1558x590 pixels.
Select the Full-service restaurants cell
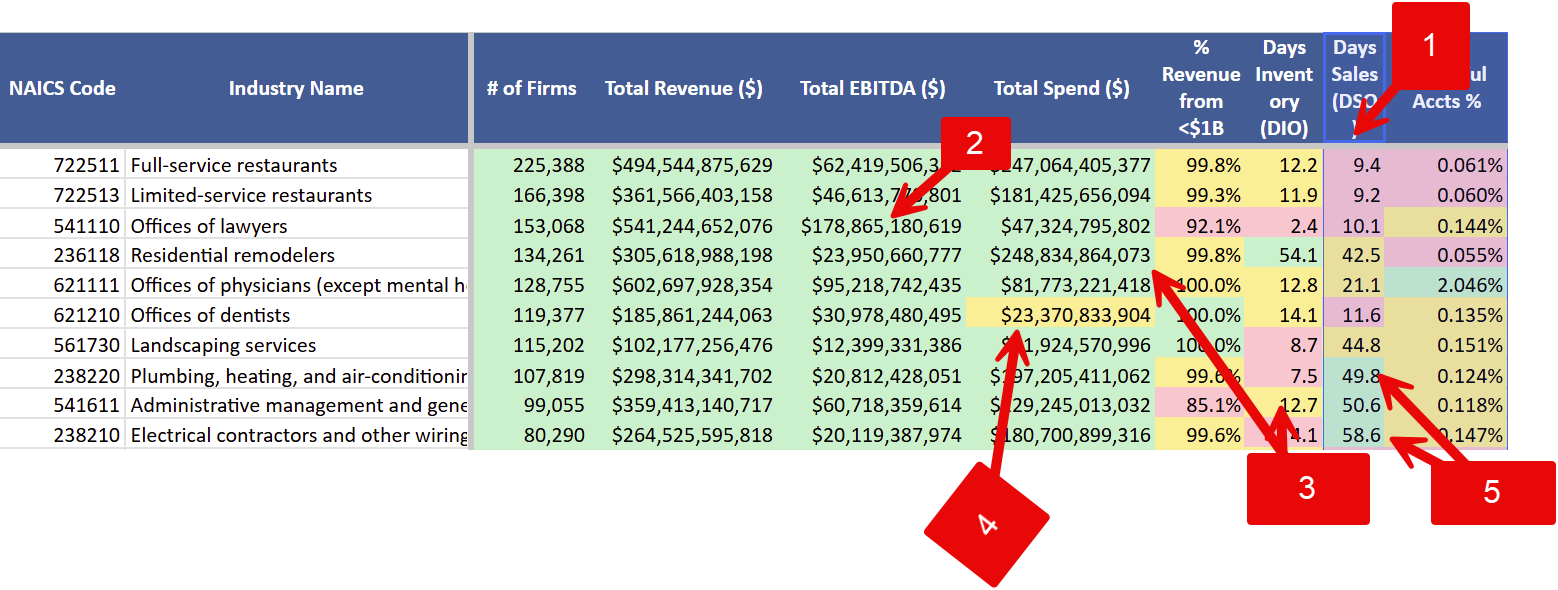click(296, 165)
